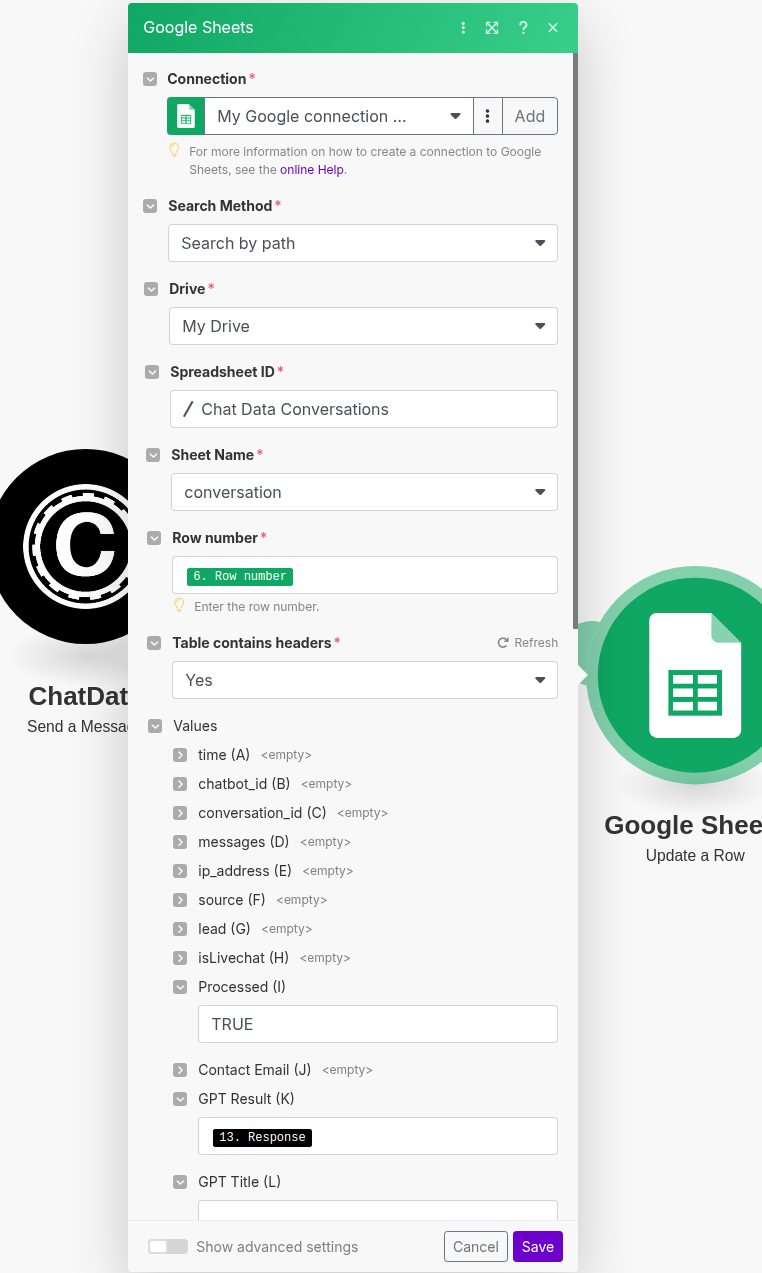Expand the messages (D) value field
Screen dimensions: 762x1273
pos(180,842)
